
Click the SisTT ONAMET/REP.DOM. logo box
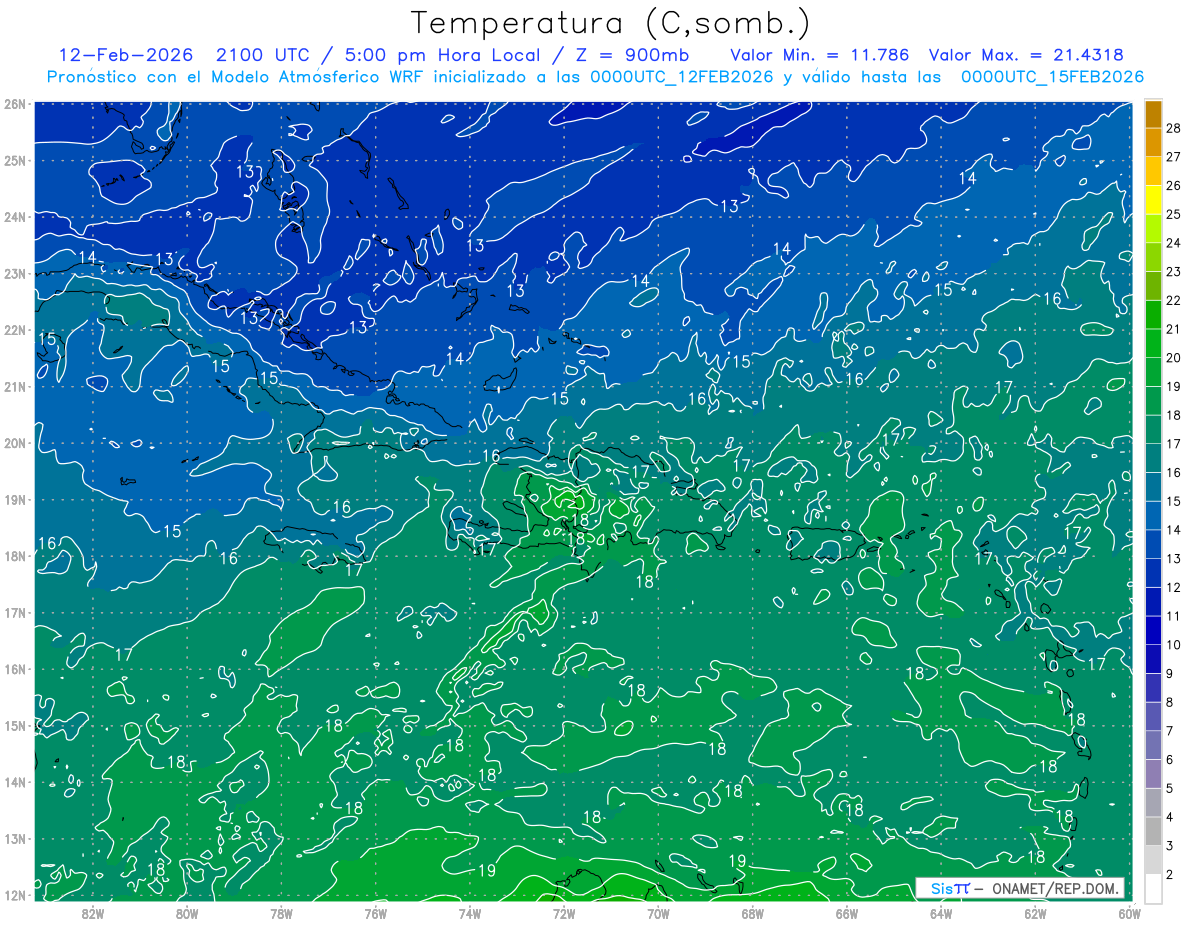[1020, 888]
